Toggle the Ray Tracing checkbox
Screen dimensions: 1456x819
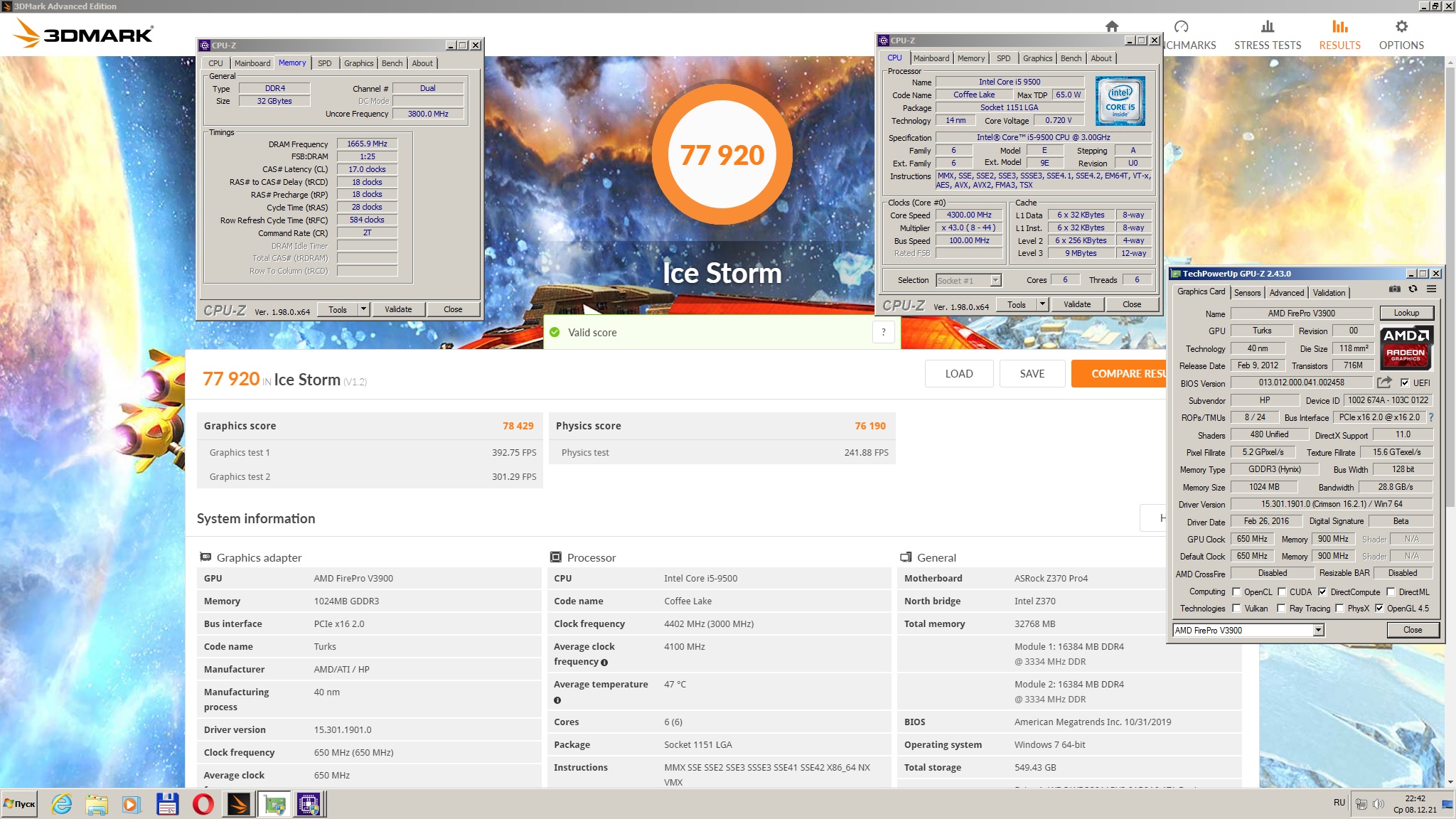[1281, 608]
